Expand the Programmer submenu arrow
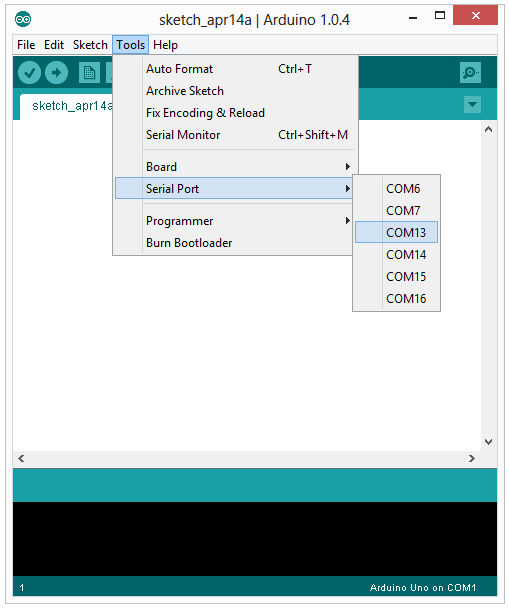509x610 pixels. (348, 221)
